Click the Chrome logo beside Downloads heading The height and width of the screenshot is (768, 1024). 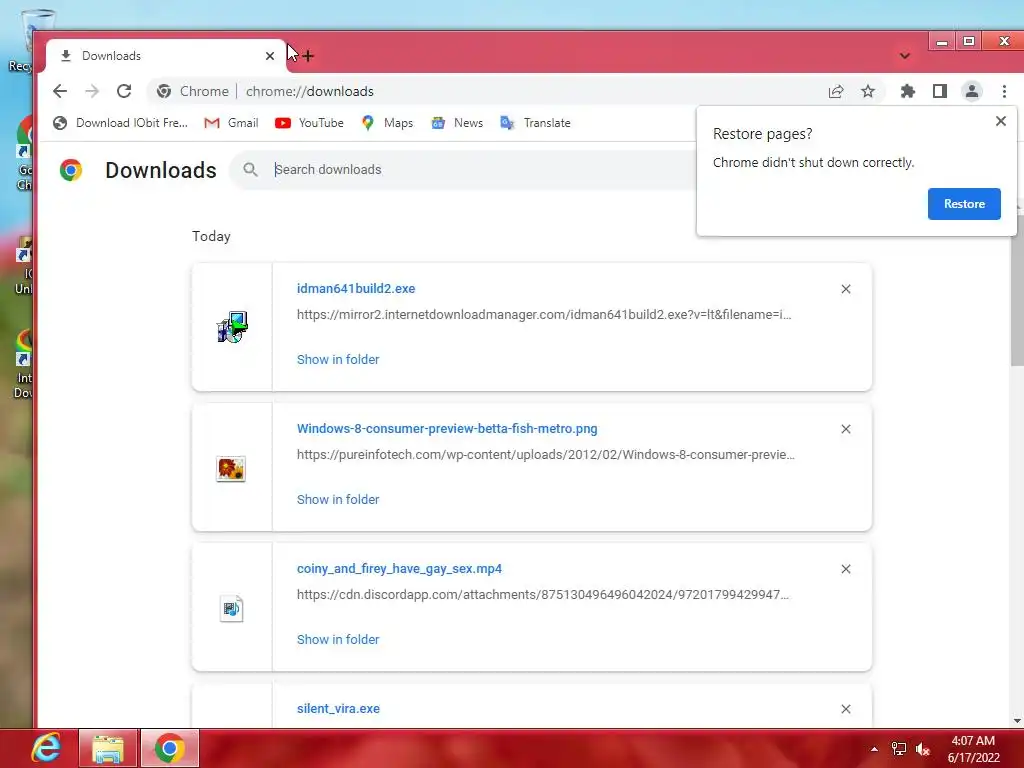(x=71, y=170)
